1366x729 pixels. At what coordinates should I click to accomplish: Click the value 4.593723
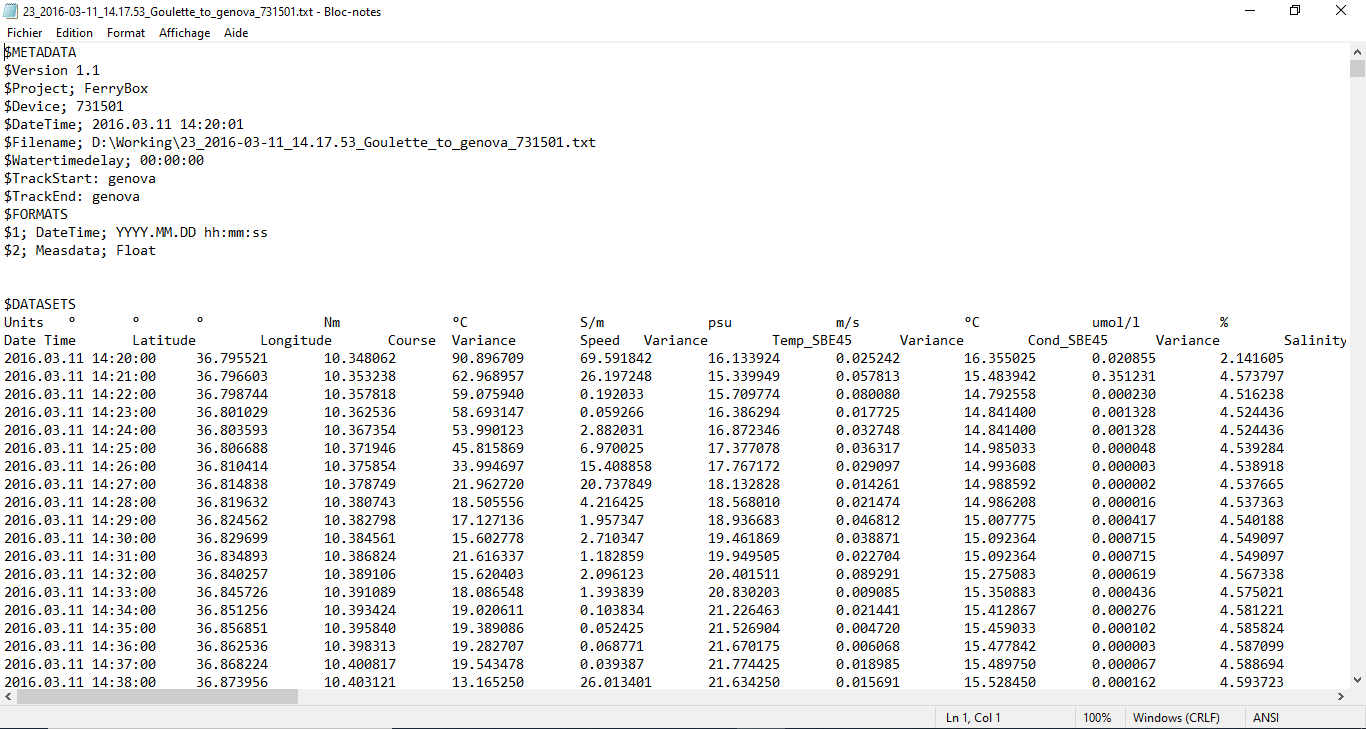coord(1252,682)
